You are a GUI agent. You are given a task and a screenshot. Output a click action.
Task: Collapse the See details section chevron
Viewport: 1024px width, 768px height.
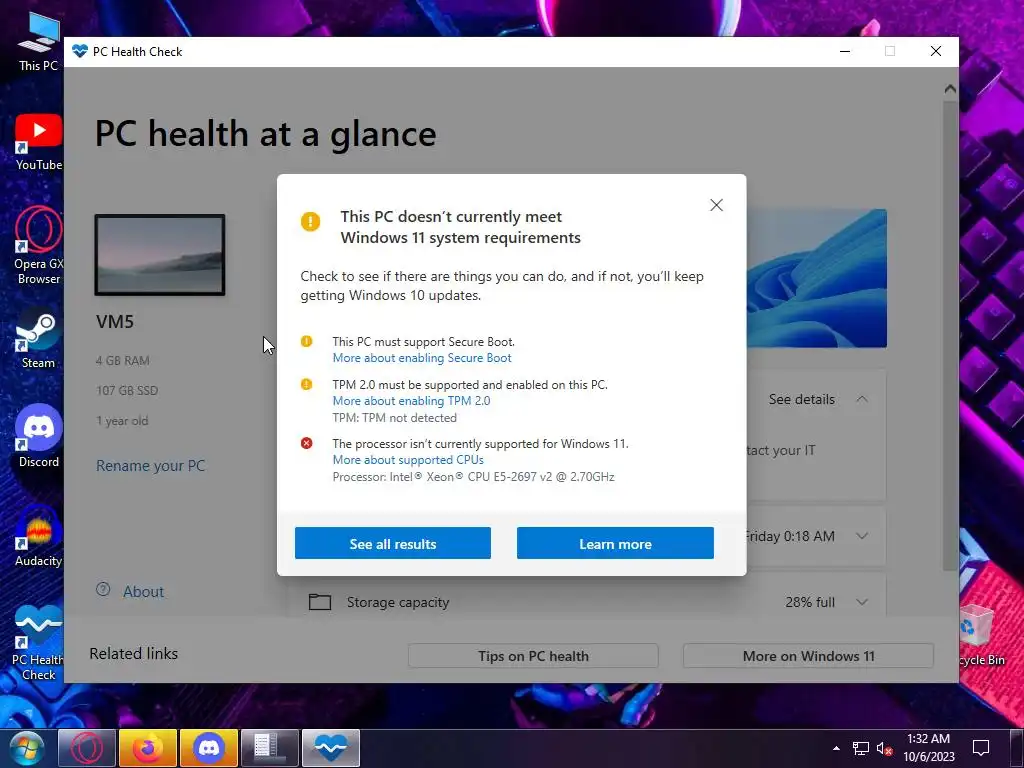coord(862,399)
